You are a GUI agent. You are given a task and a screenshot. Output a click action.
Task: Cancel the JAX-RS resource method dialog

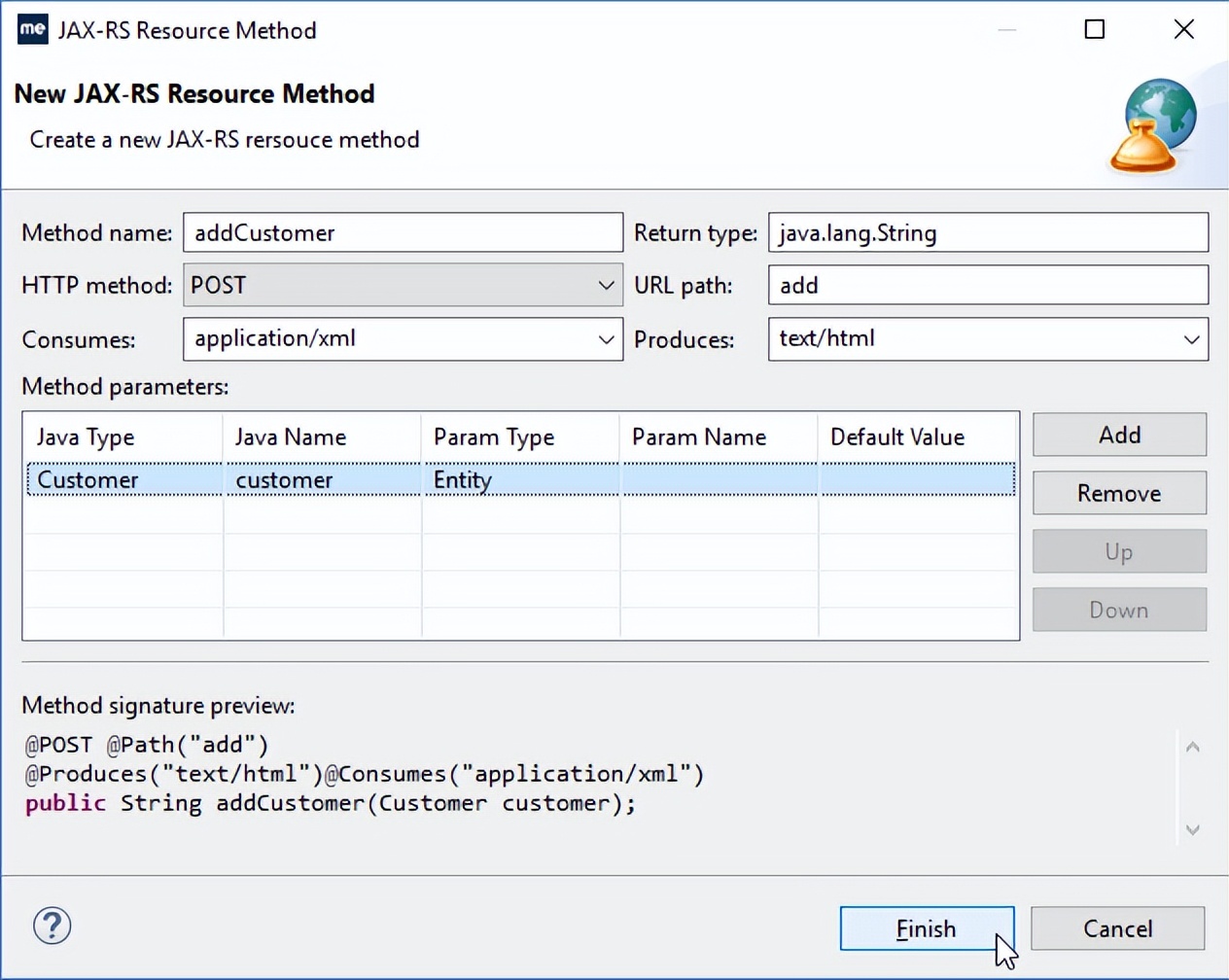pyautogui.click(x=1117, y=928)
